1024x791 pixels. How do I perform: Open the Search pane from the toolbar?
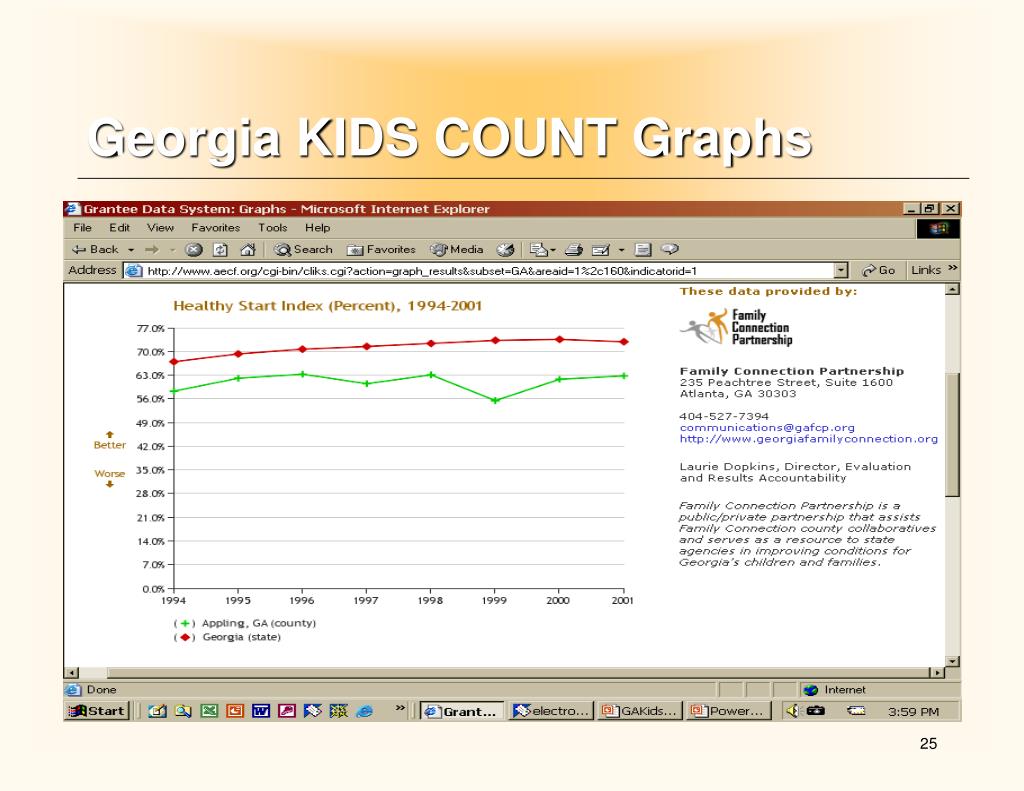(x=303, y=250)
